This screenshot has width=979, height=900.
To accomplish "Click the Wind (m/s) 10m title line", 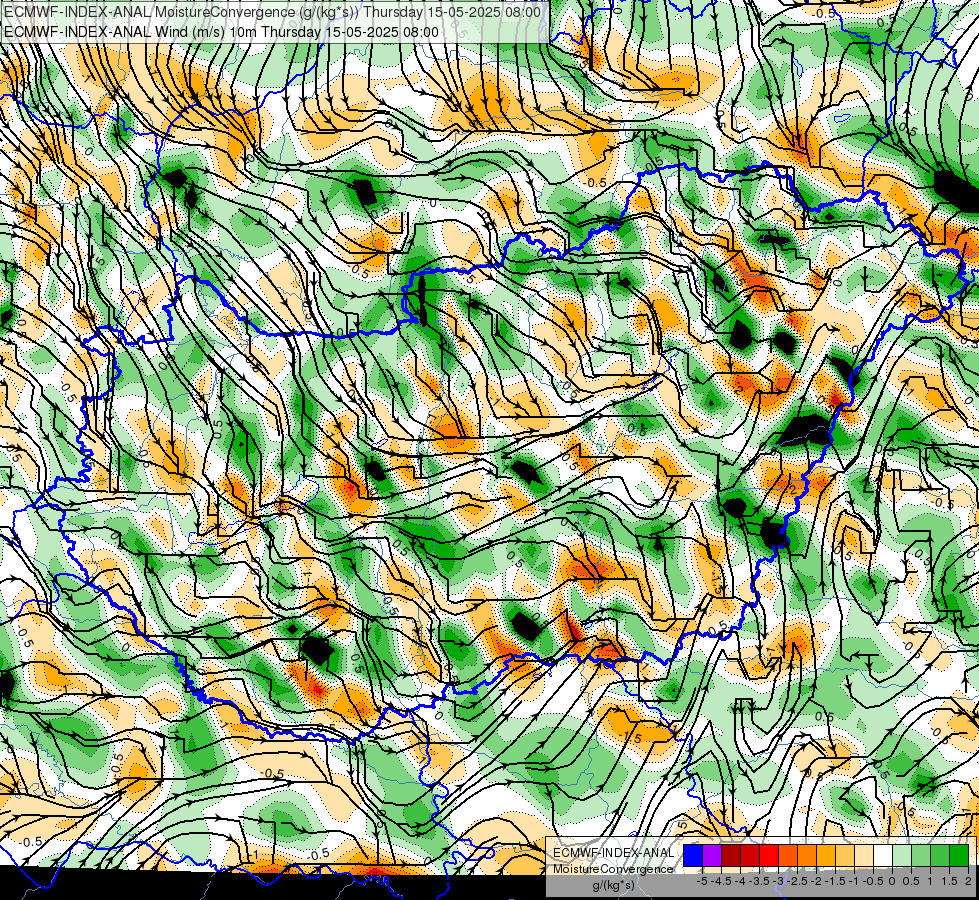I will click(221, 32).
